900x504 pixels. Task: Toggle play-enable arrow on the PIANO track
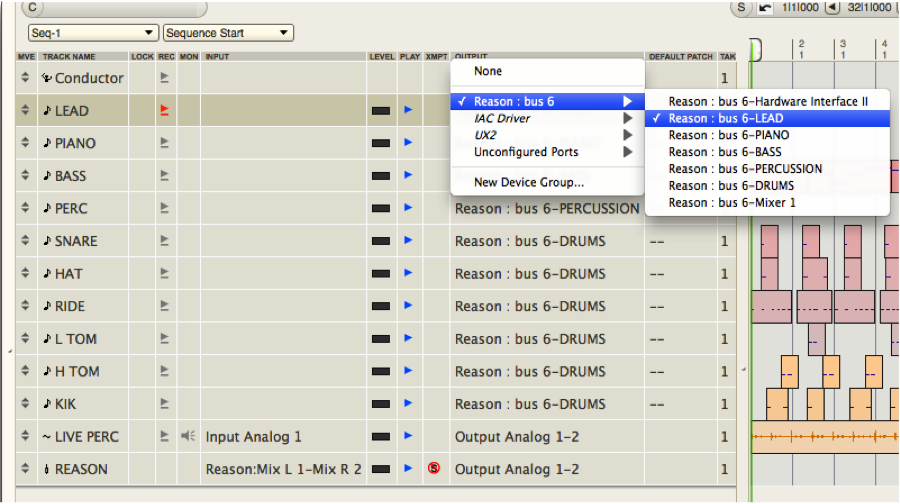pyautogui.click(x=408, y=142)
